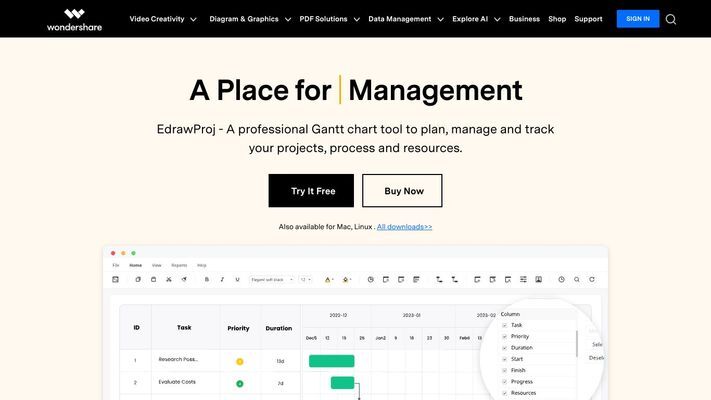Viewport: 711px width, 400px height.
Task: Toggle the Task column checkbox
Action: point(504,325)
